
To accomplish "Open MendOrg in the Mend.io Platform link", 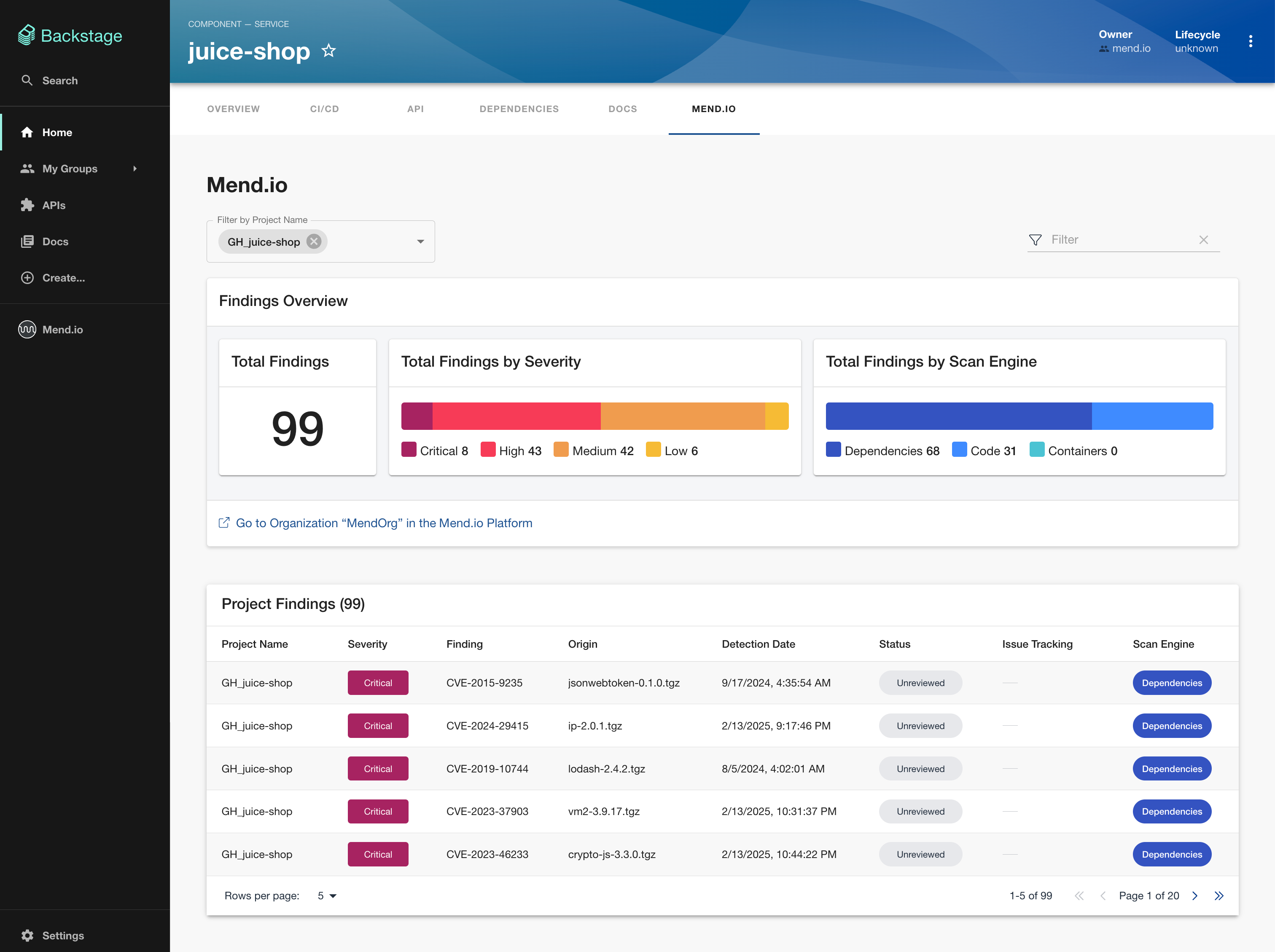I will tap(383, 523).
